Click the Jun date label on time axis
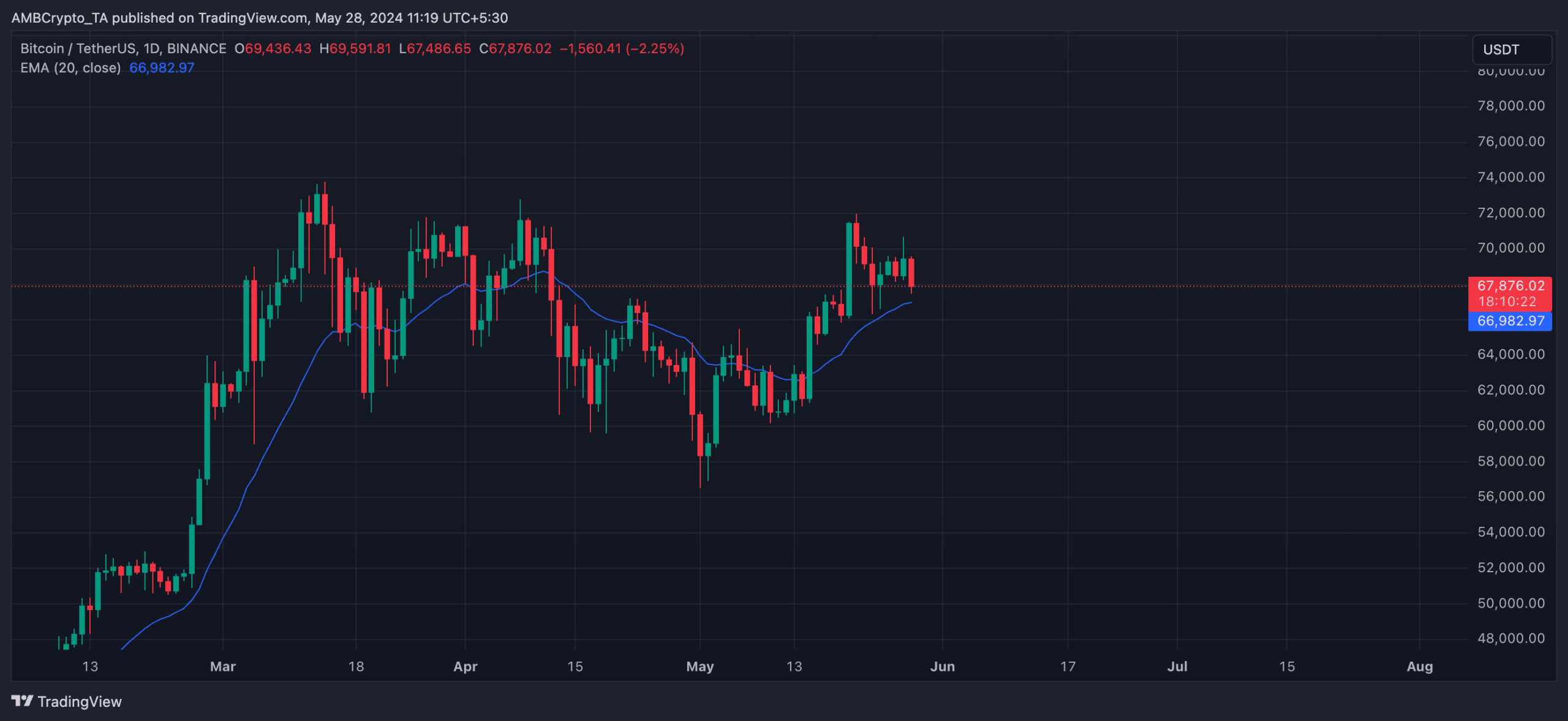 943,666
